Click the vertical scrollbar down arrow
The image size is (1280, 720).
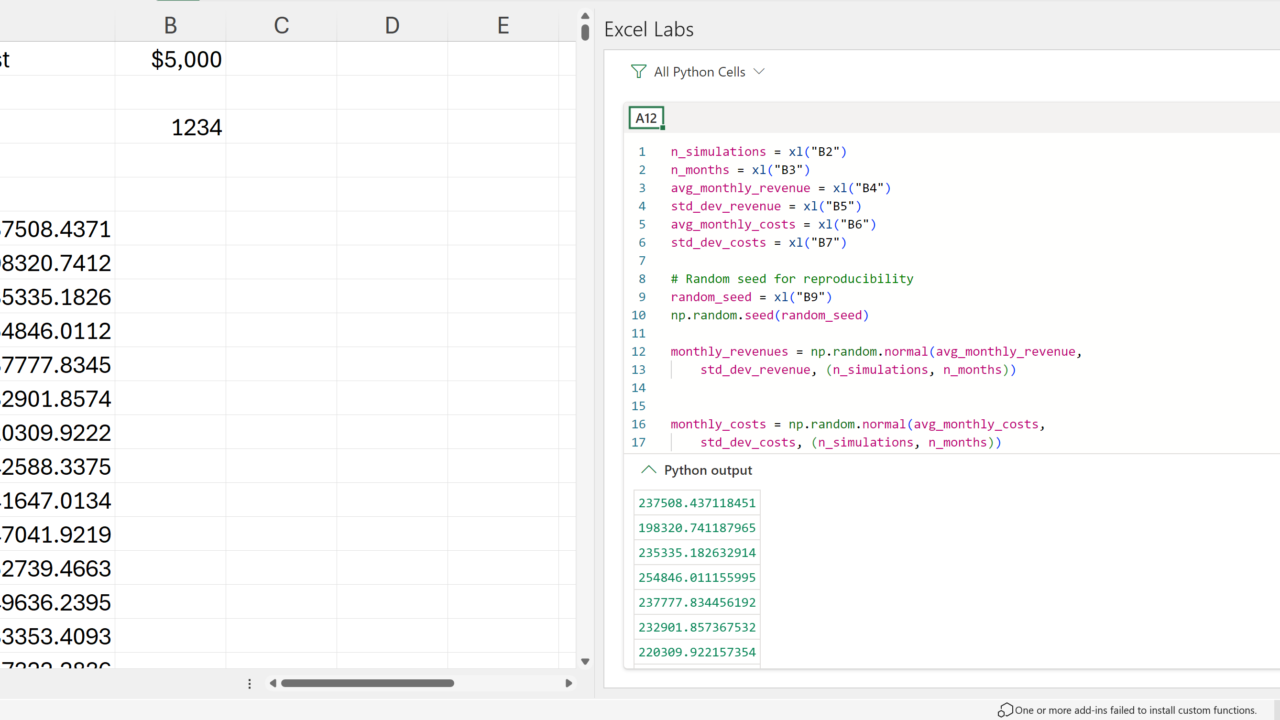tap(585, 661)
